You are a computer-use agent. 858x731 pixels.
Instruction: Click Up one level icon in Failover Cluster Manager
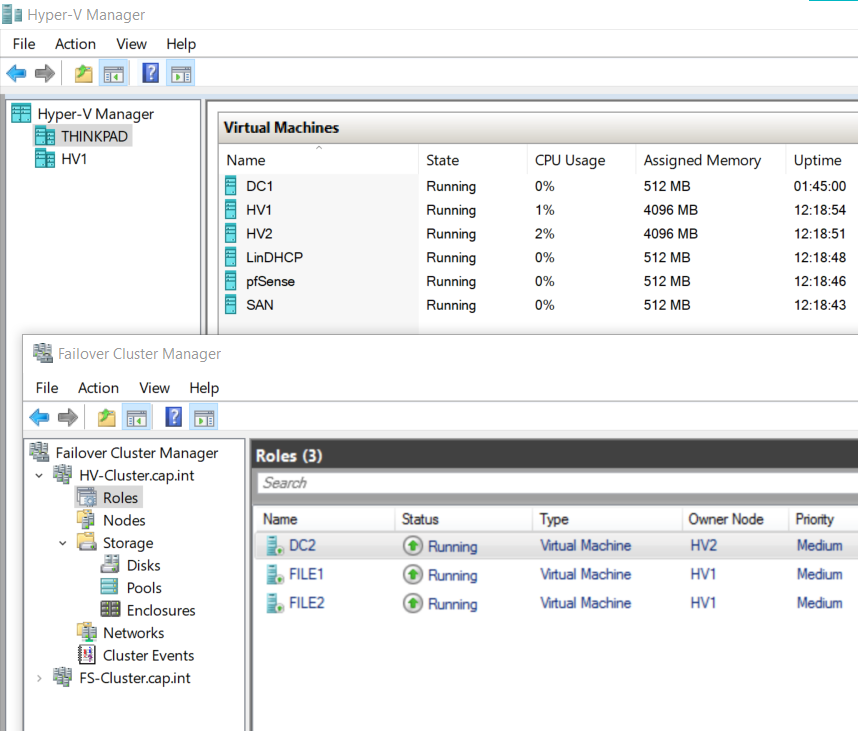107,417
